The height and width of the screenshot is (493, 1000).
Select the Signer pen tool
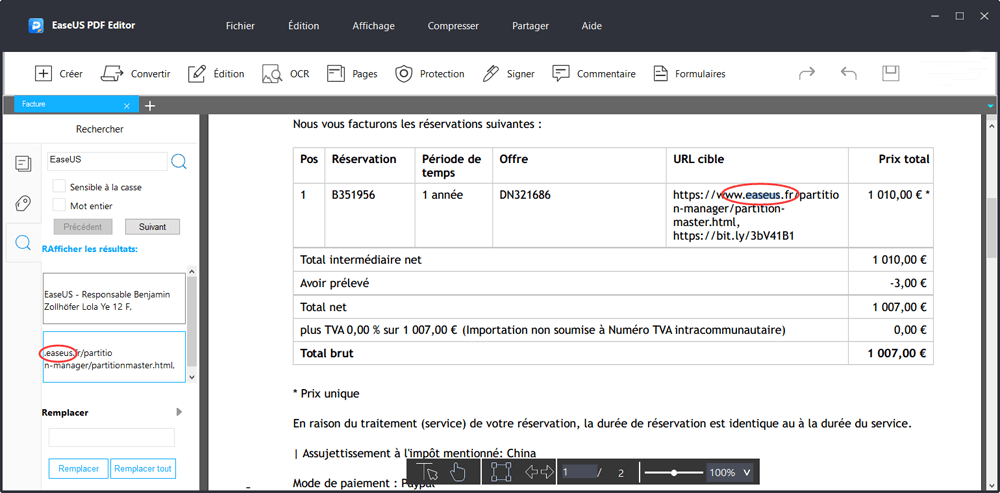(490, 73)
